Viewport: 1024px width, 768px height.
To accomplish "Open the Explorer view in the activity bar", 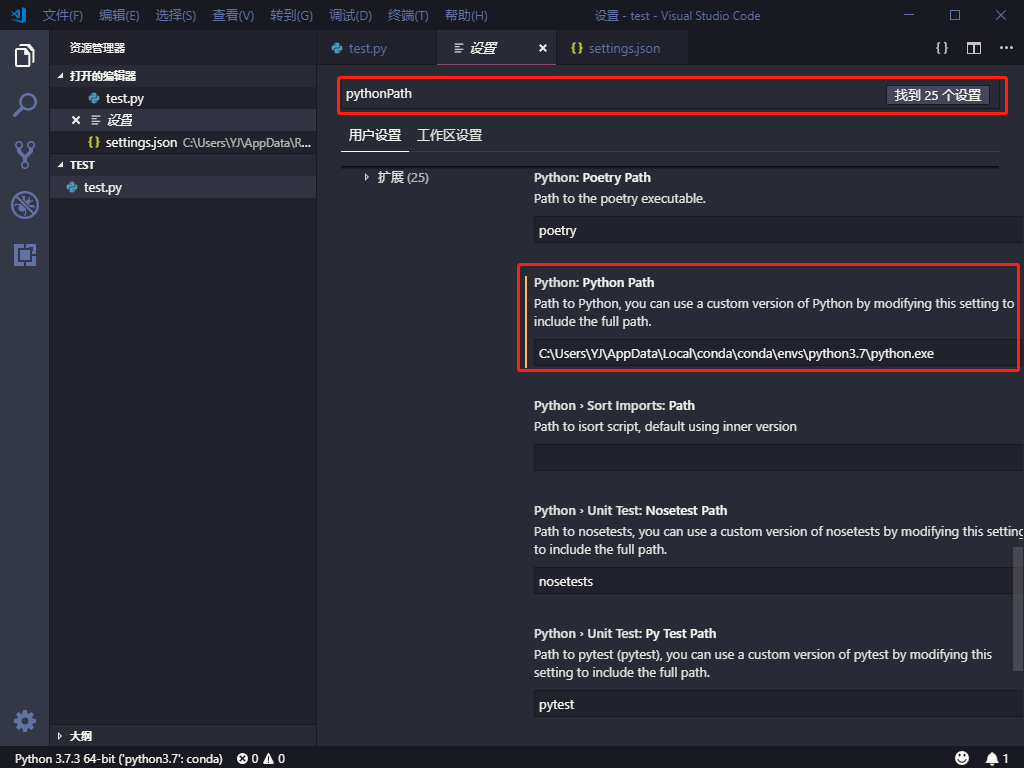I will pyautogui.click(x=25, y=56).
